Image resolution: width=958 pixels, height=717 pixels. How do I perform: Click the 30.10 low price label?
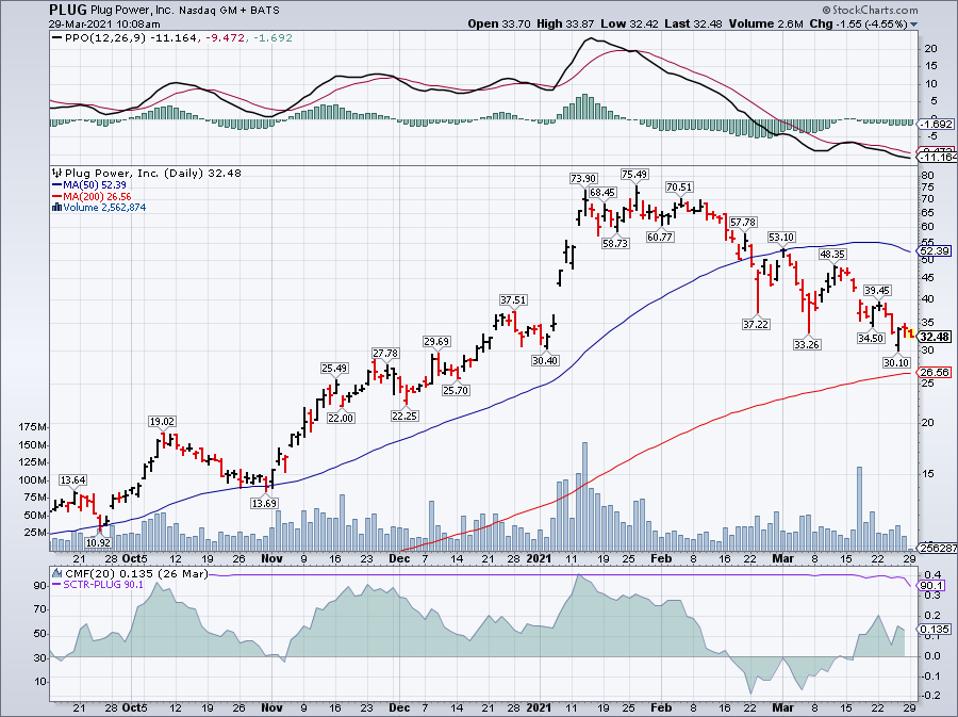point(896,362)
